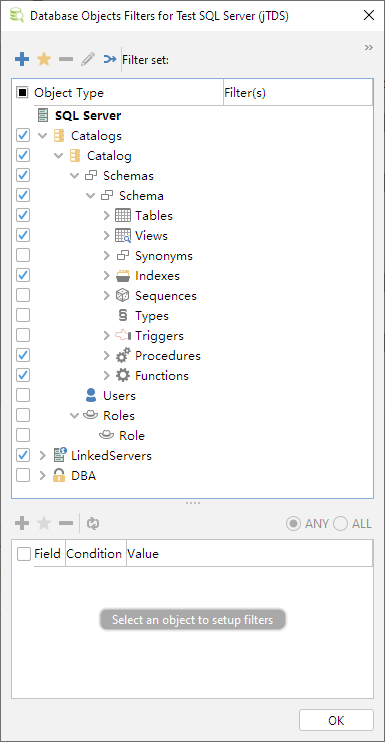Click the double chevron overflow button
This screenshot has width=385, height=742.
[x=369, y=47]
